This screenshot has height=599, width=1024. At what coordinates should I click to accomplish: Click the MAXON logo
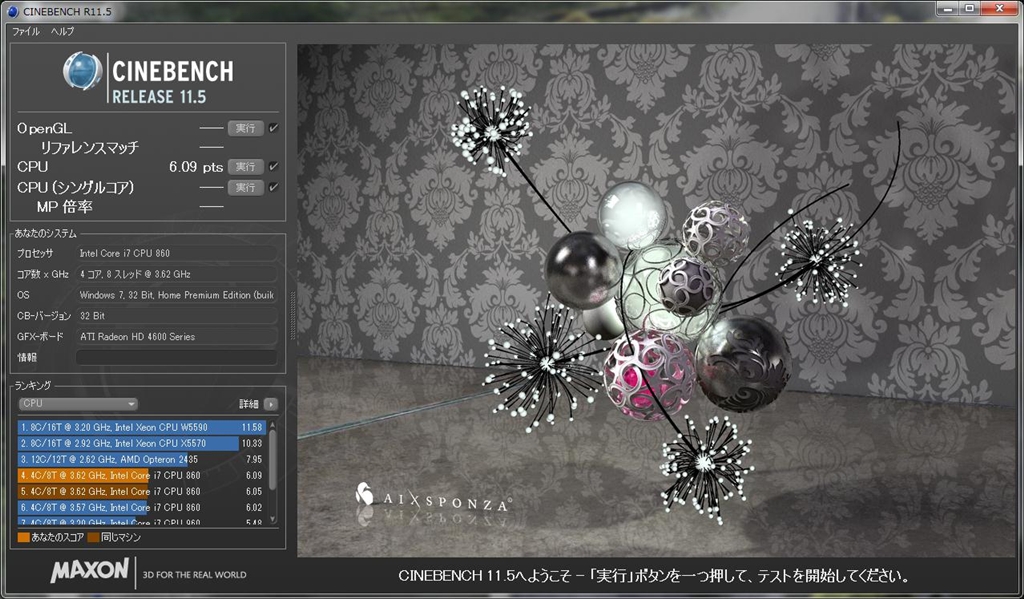pyautogui.click(x=90, y=570)
